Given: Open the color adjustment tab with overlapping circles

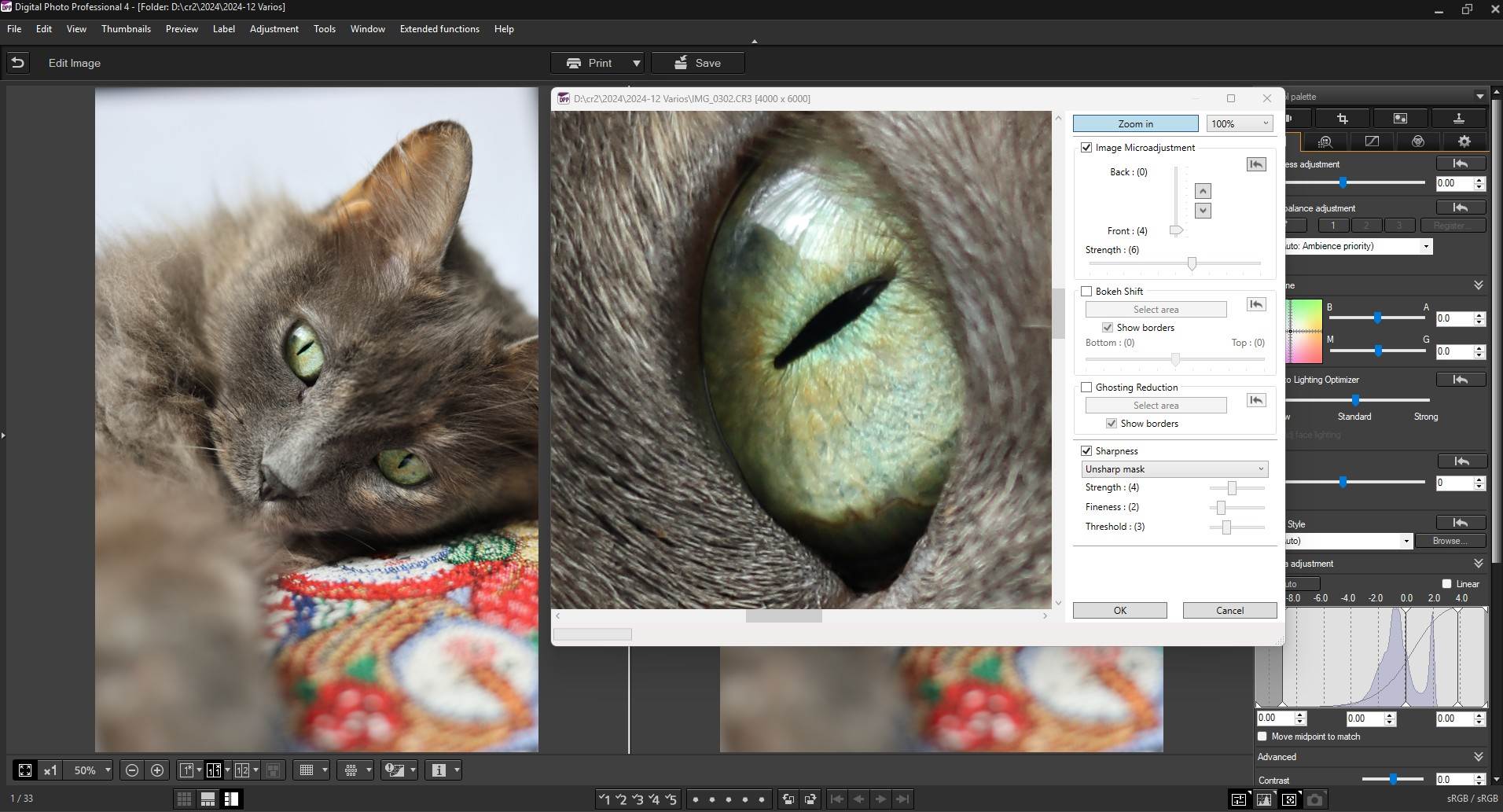Looking at the screenshot, I should tap(1417, 141).
